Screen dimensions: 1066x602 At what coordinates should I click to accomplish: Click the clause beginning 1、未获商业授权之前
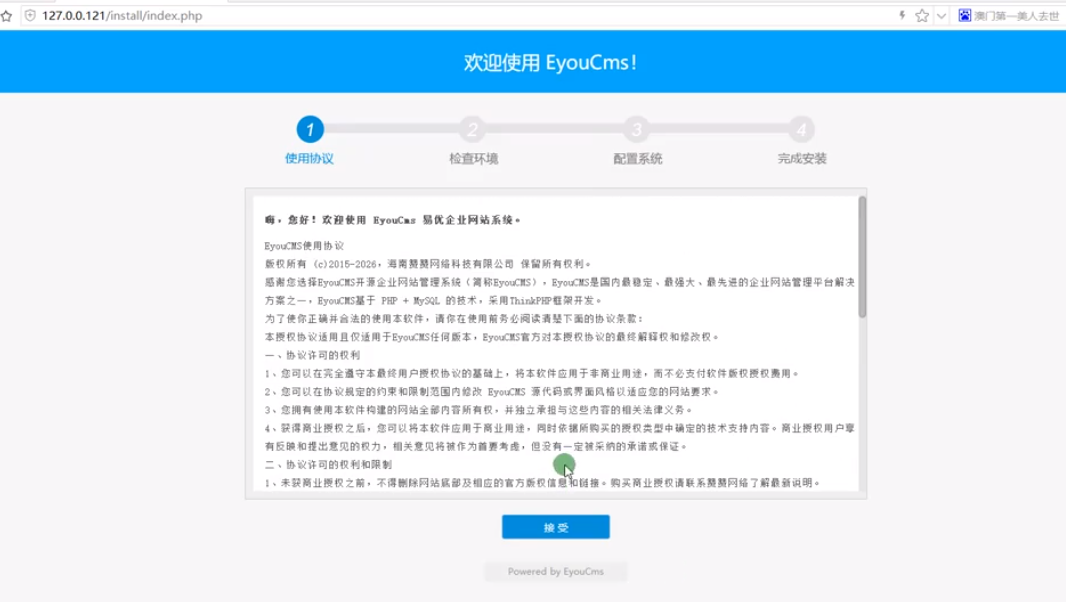coord(543,483)
